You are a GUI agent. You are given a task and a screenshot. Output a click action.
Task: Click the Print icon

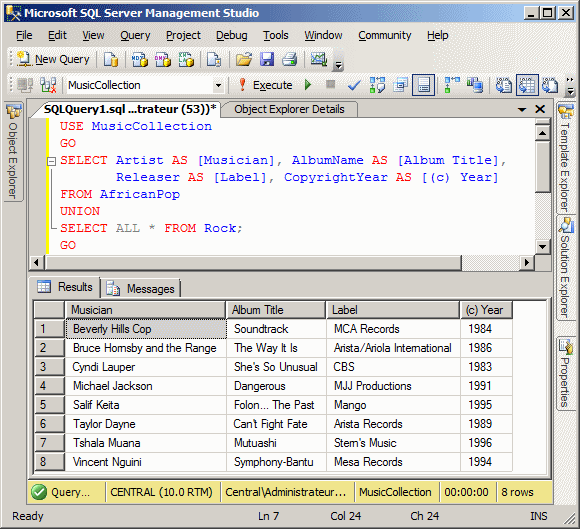tap(290, 59)
